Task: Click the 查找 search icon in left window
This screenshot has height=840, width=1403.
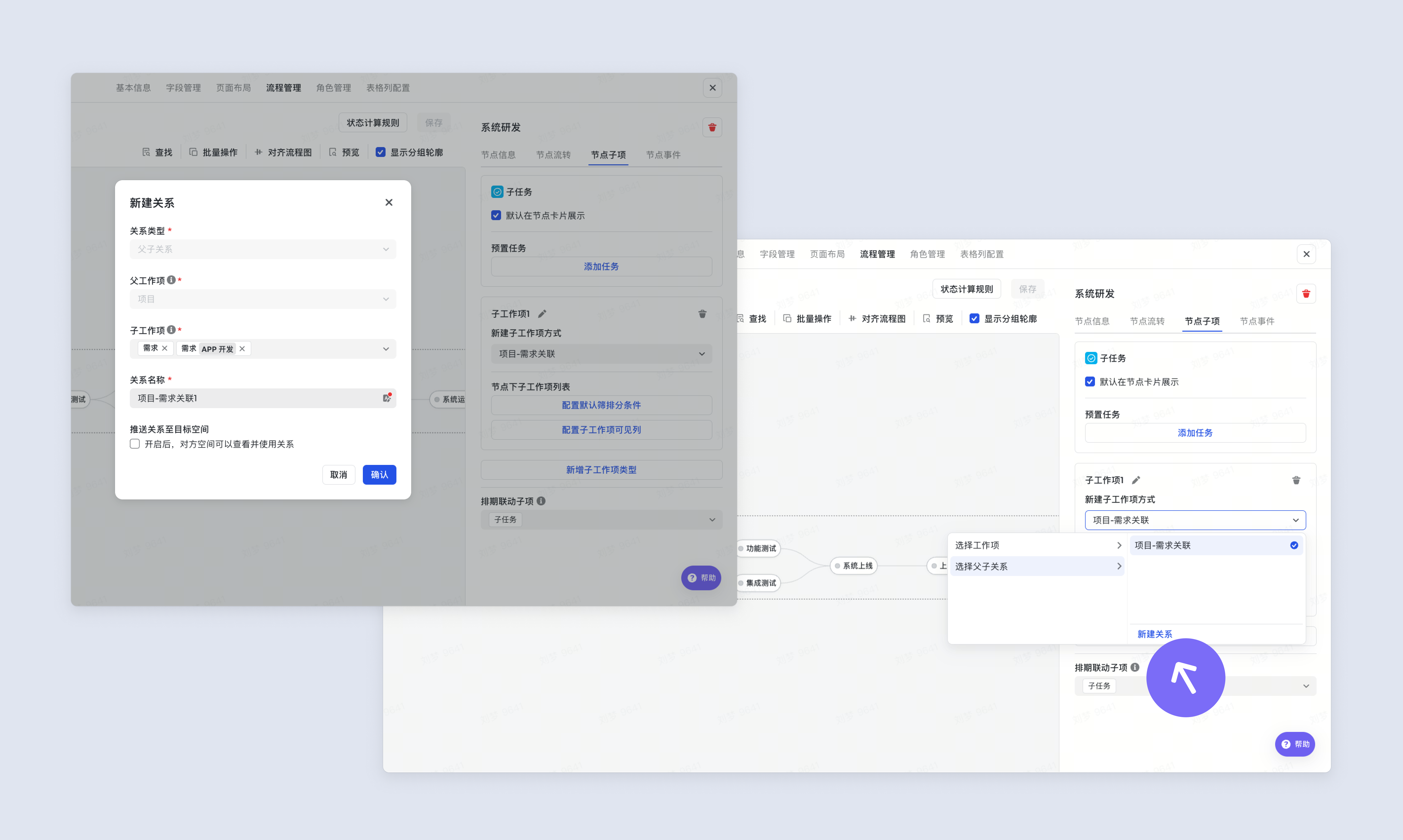Action: 146,152
